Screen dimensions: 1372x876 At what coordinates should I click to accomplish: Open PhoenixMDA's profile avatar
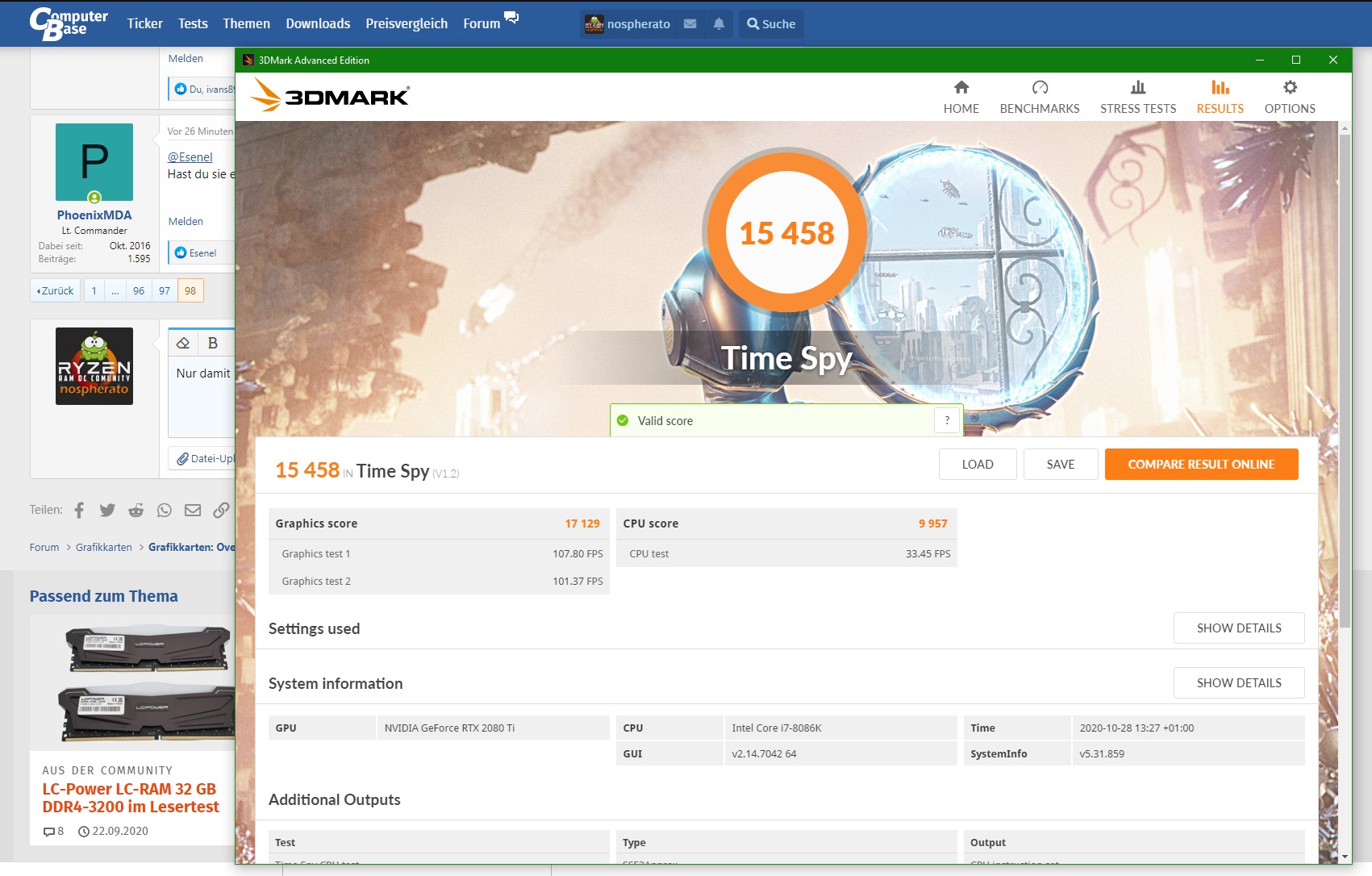tap(94, 162)
